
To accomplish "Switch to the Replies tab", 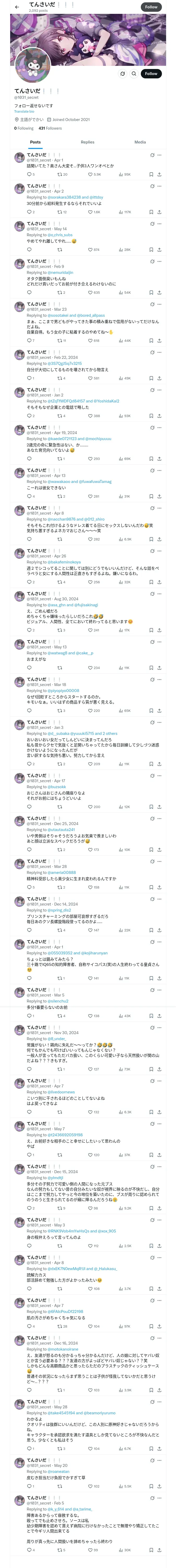I will click(x=87, y=142).
